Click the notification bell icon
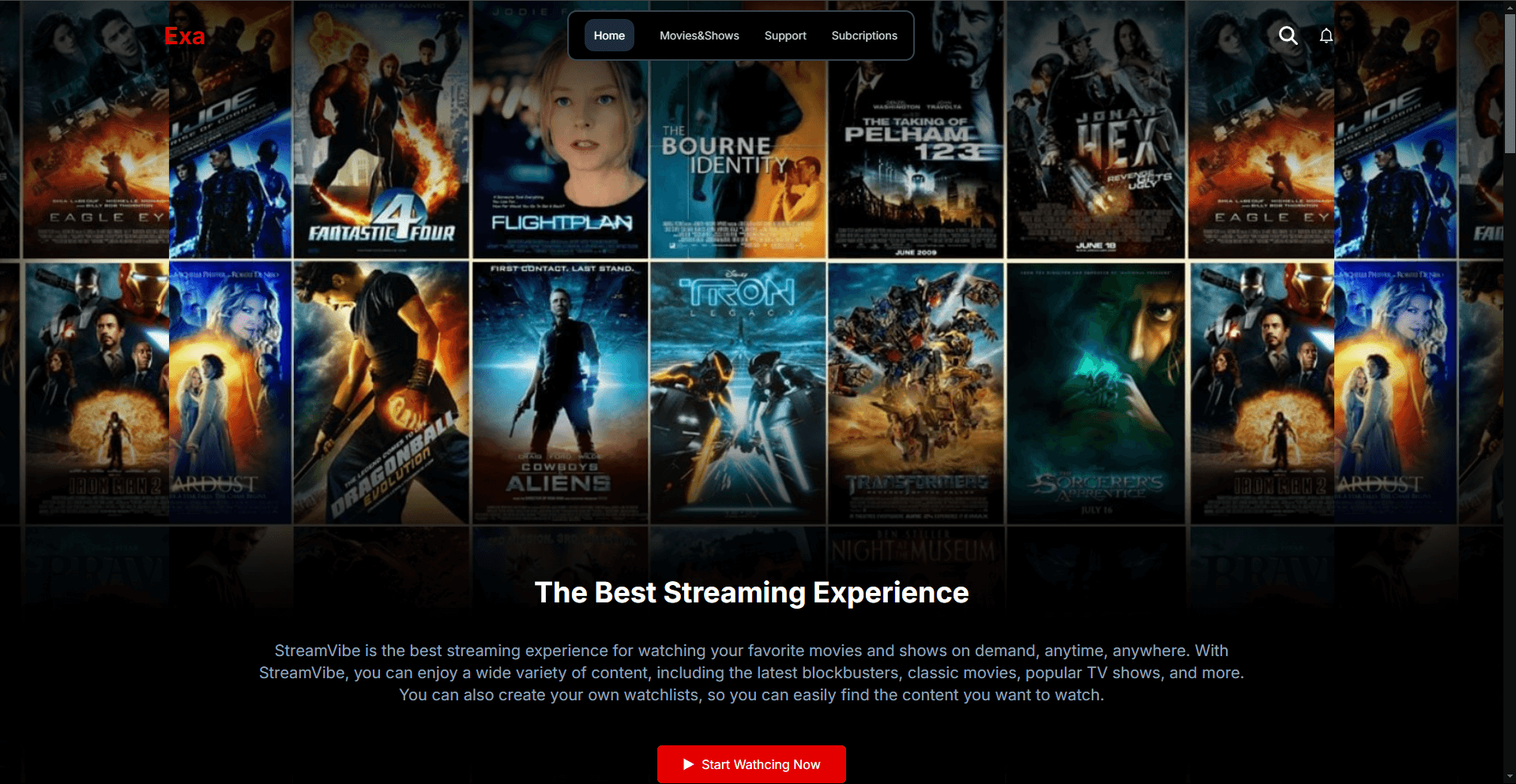 coord(1326,36)
